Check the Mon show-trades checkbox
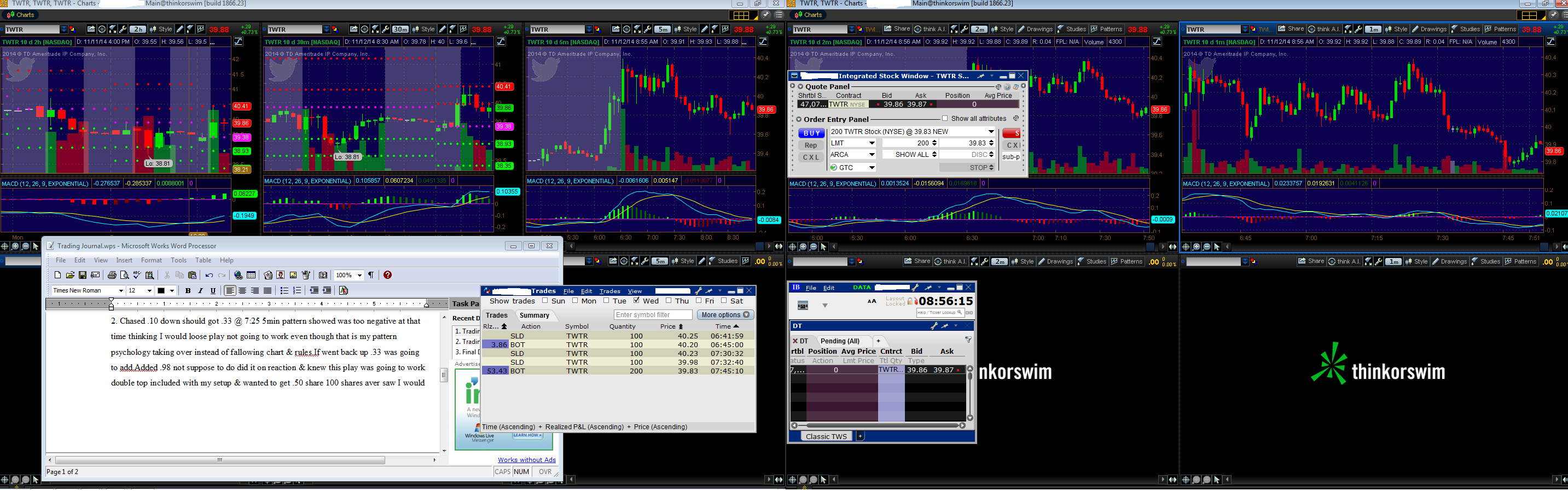The height and width of the screenshot is (491, 1568). tap(575, 301)
